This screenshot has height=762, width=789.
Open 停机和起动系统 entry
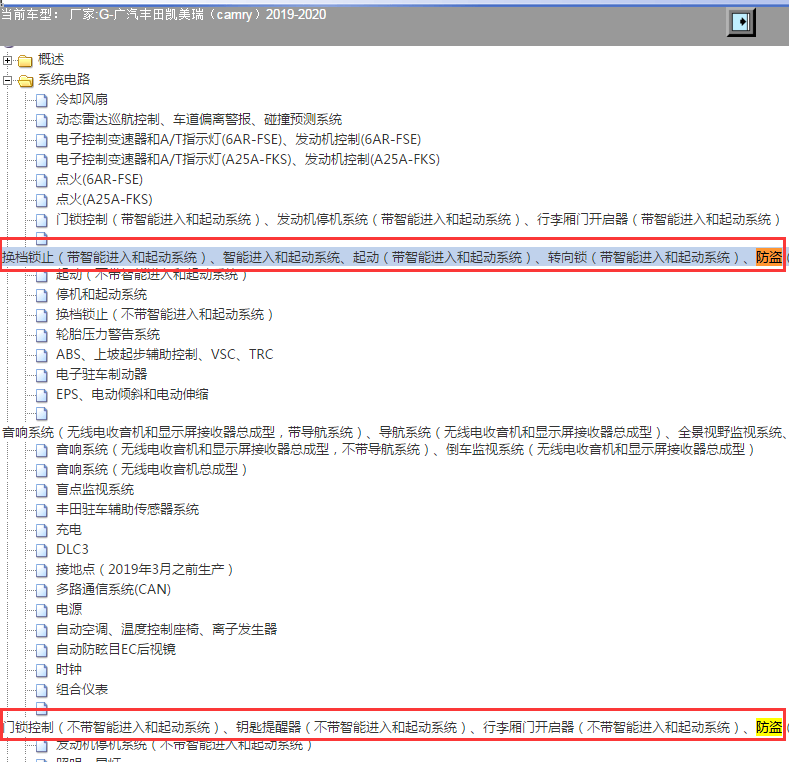(101, 294)
